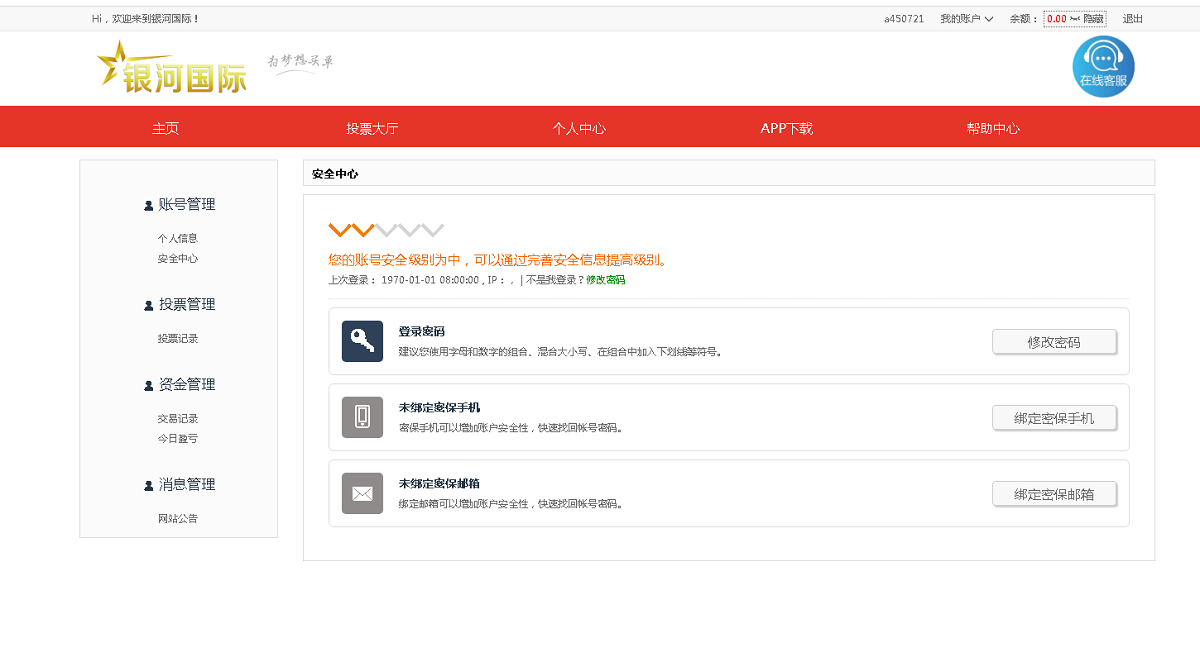
Task: Click the icon beside 资金管理
Action: pyautogui.click(x=147, y=384)
